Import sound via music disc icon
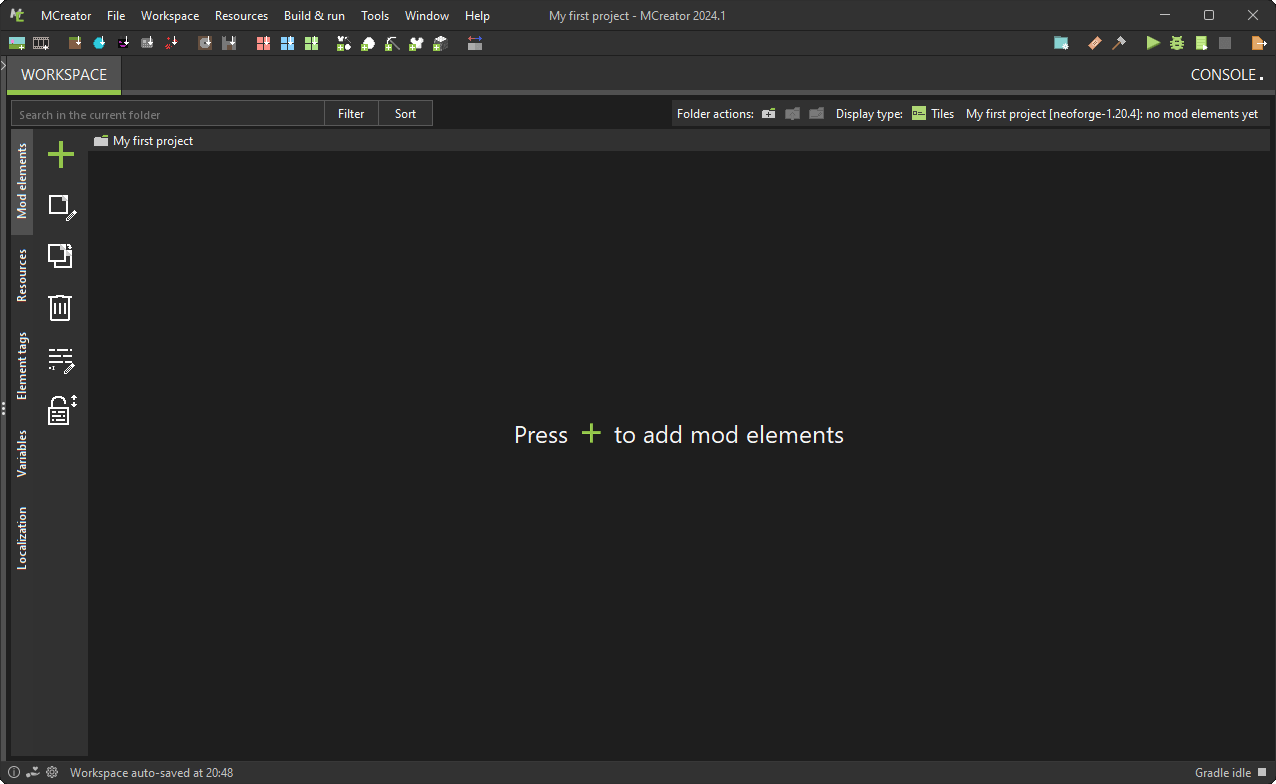 pyautogui.click(x=205, y=43)
